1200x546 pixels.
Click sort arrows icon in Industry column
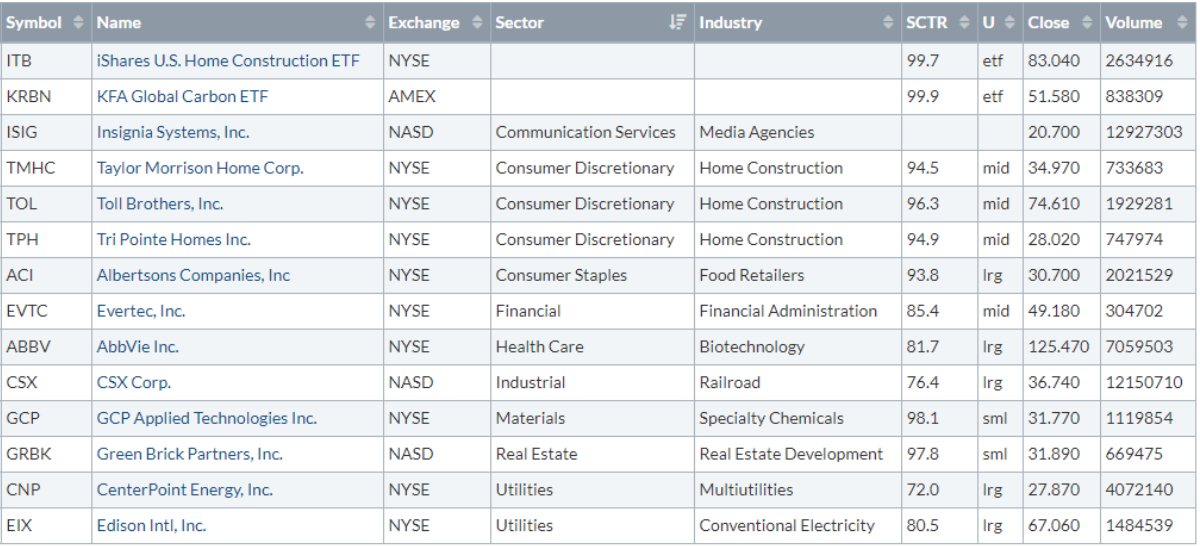click(888, 23)
